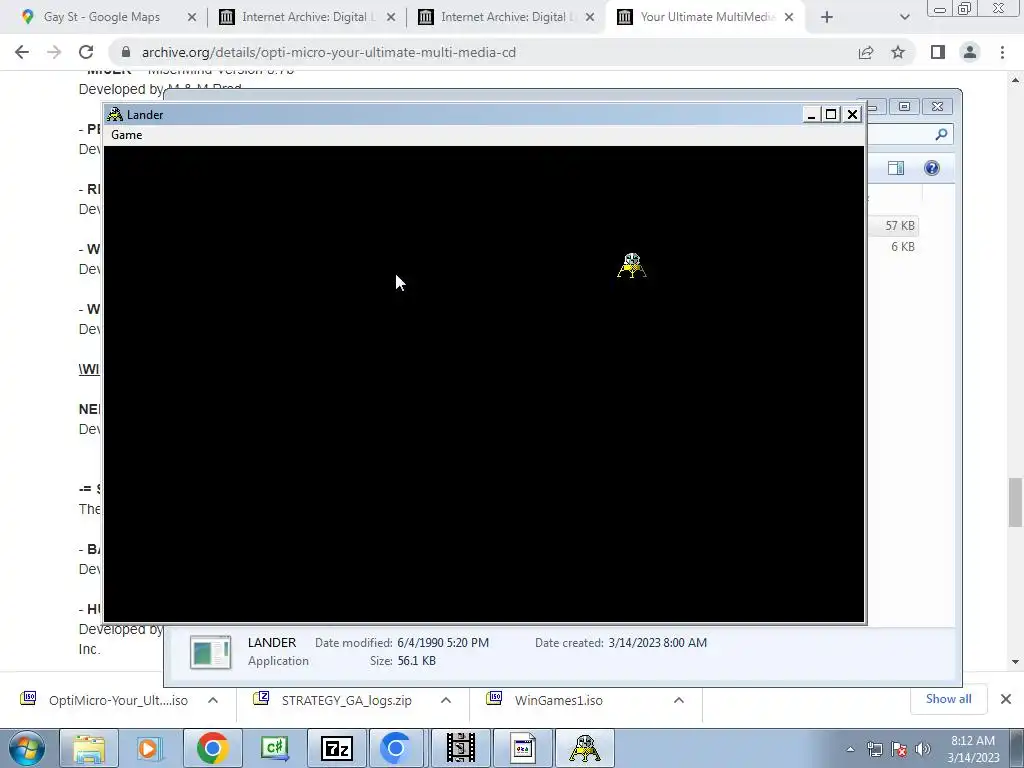
Task: Open 7-Zip from taskbar
Action: pyautogui.click(x=336, y=748)
